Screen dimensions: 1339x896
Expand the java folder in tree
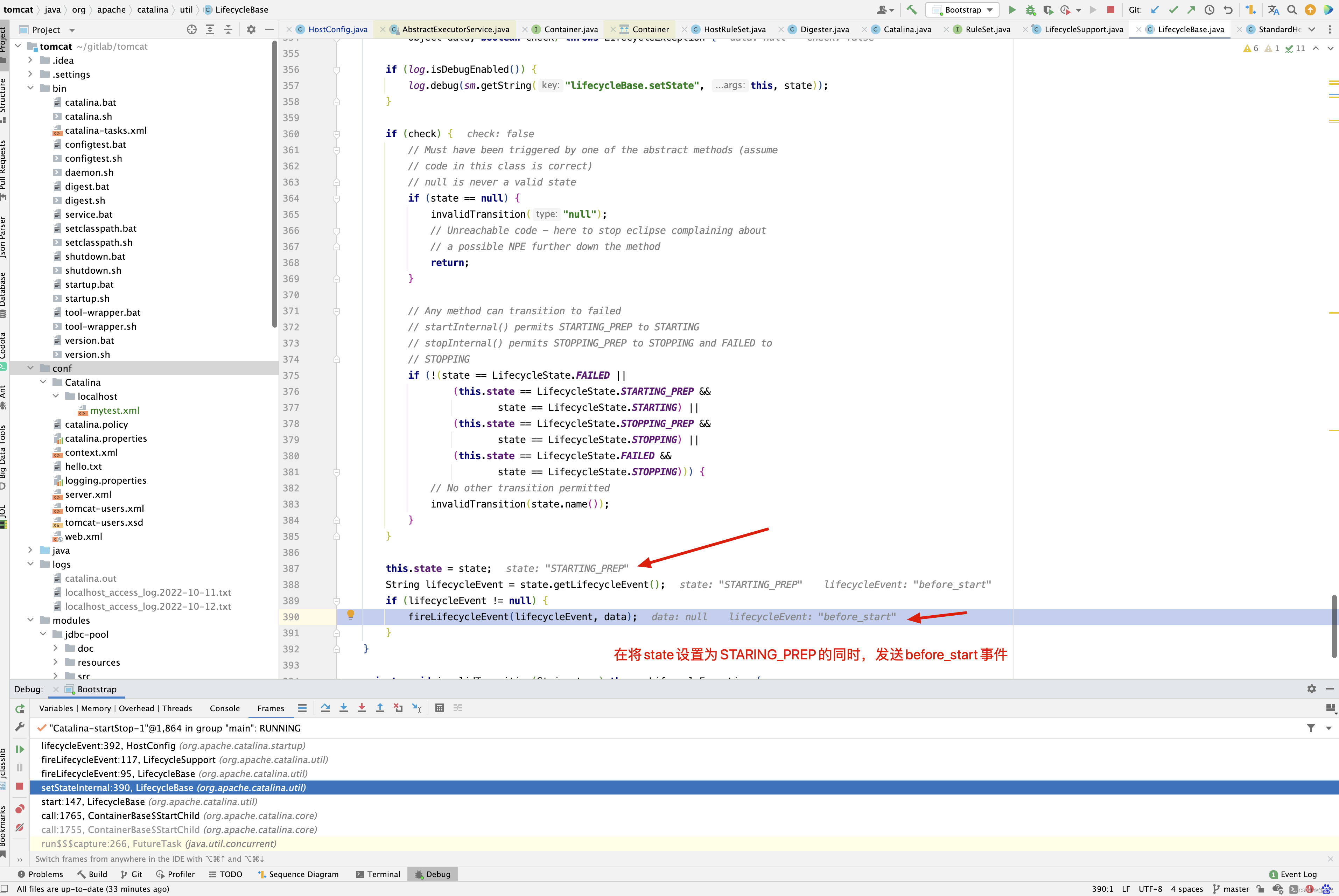tap(31, 550)
